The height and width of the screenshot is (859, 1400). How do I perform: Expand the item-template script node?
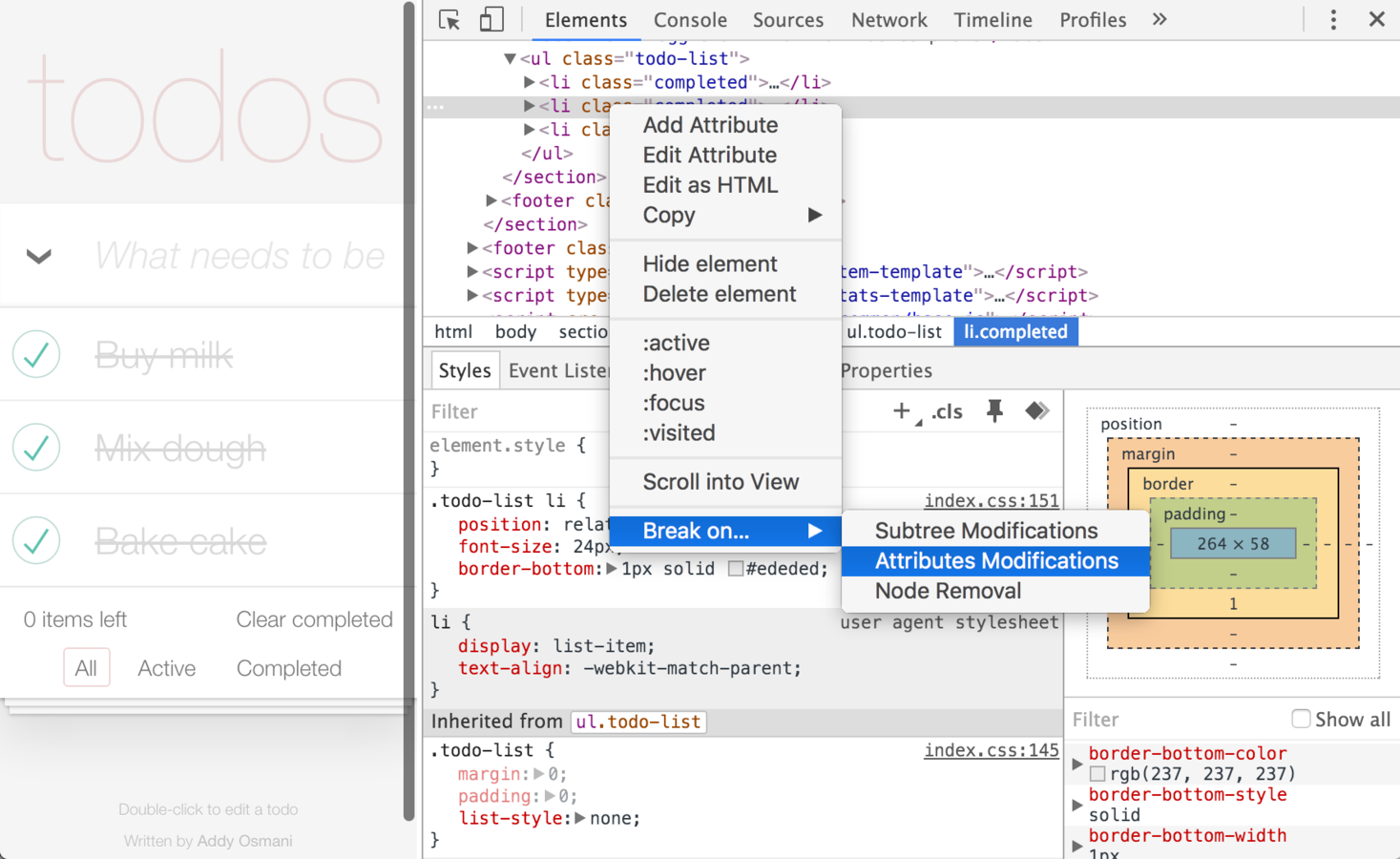[x=471, y=272]
